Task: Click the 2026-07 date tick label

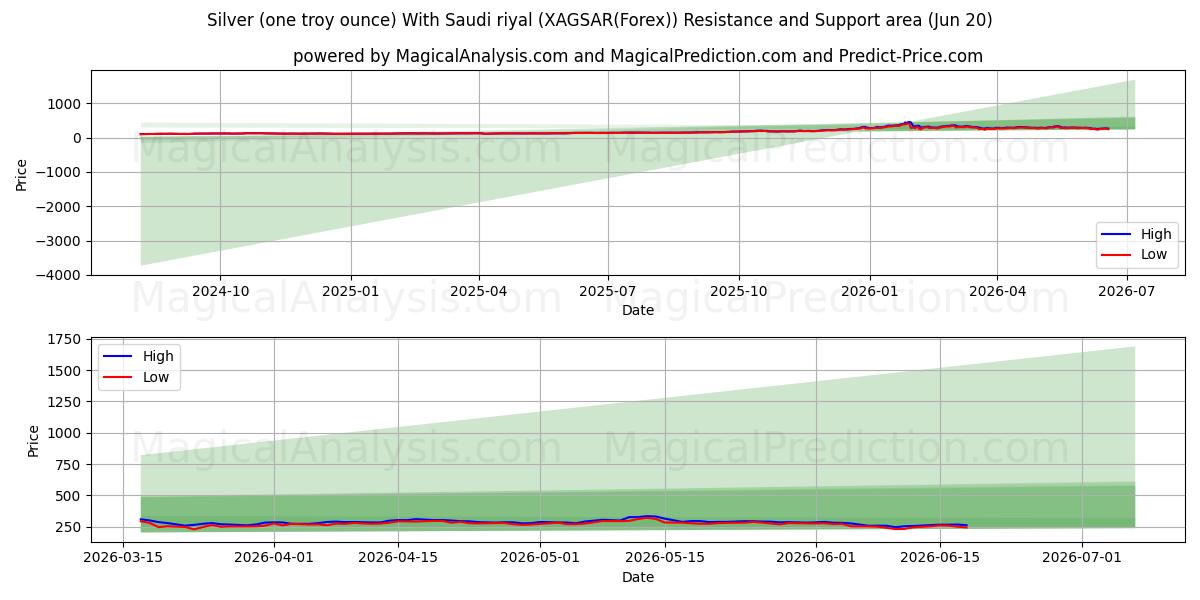Action: pyautogui.click(x=1127, y=290)
